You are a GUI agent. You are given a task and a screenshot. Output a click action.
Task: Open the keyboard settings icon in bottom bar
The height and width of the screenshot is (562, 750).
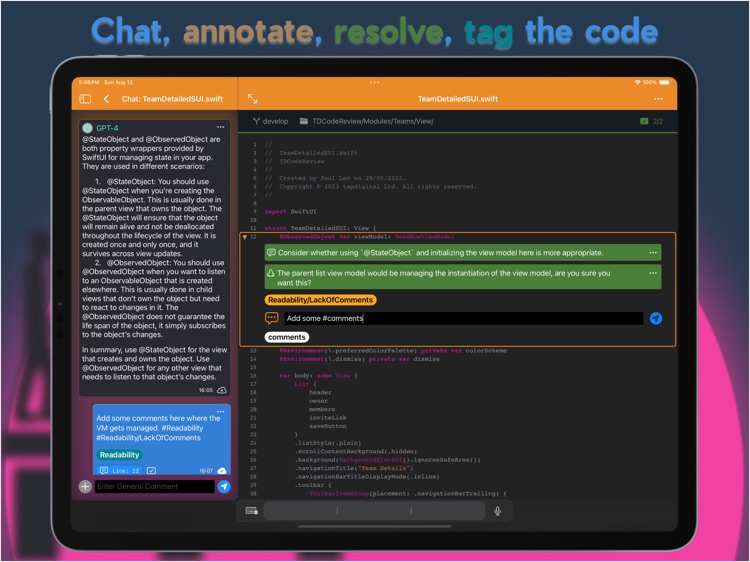(x=252, y=511)
